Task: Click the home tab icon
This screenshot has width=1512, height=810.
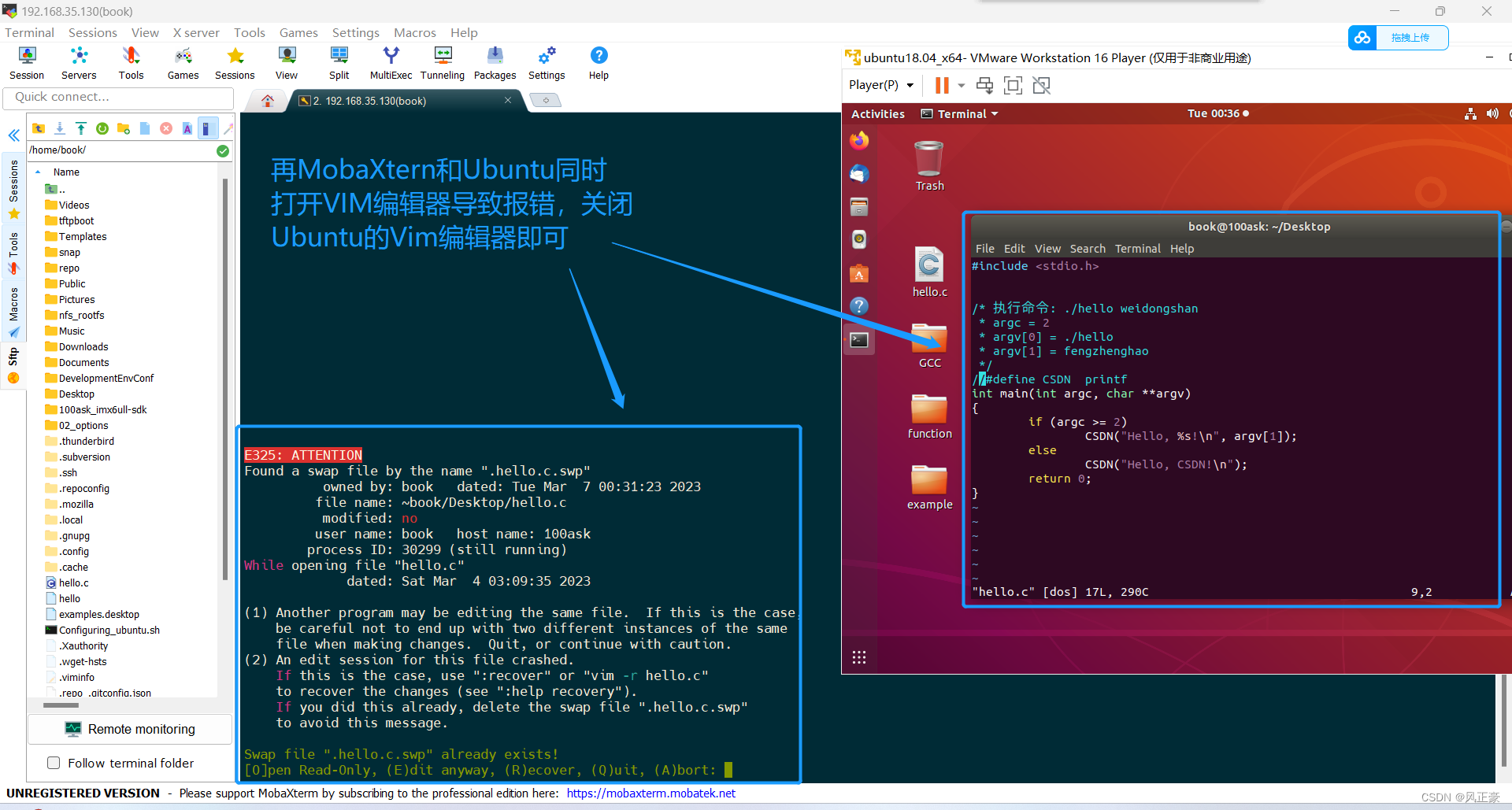Action: coord(268,100)
